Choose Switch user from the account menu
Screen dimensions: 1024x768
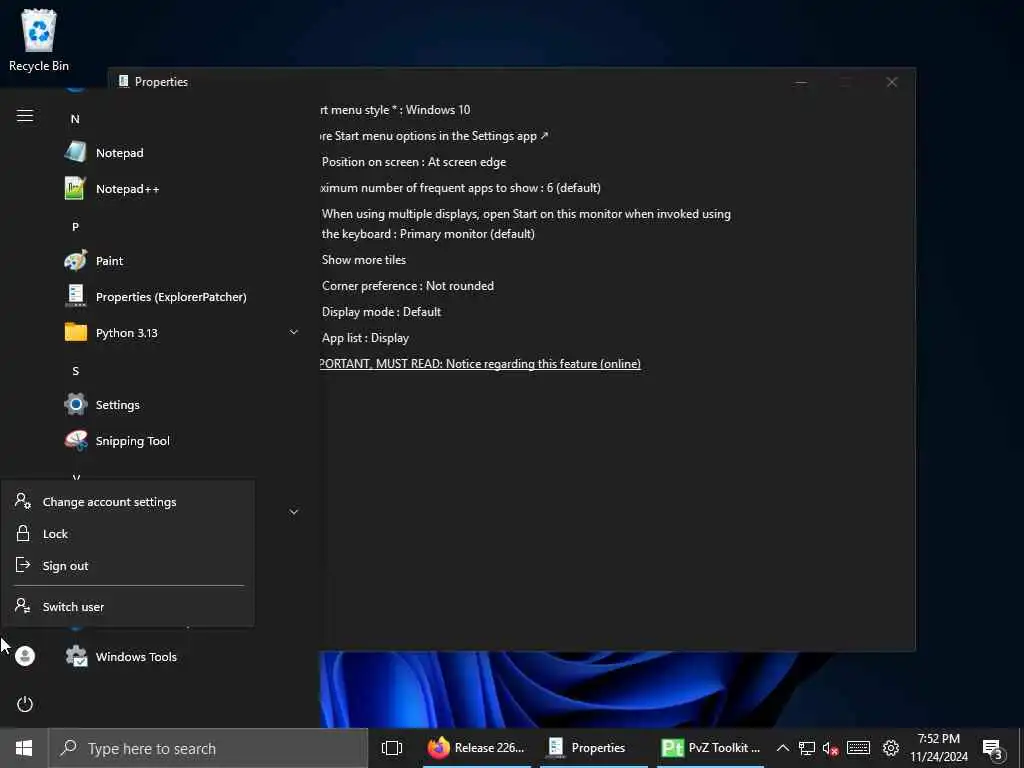[128, 607]
